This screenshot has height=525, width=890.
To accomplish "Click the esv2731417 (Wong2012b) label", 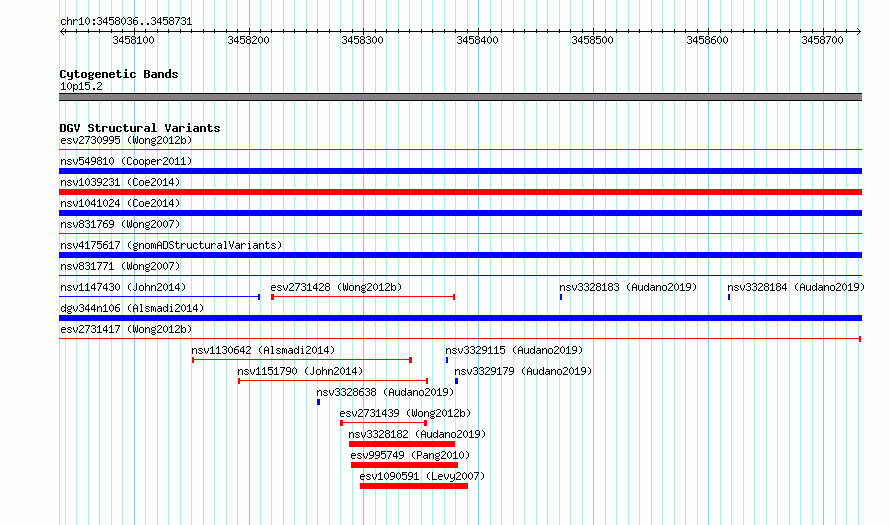I will pos(126,329).
